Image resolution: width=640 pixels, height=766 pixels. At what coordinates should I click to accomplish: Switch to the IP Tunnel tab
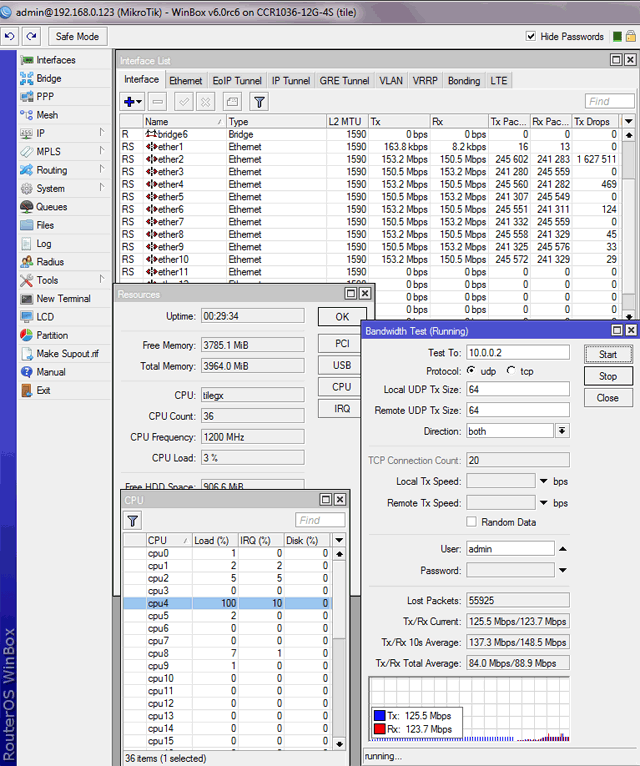[x=291, y=81]
